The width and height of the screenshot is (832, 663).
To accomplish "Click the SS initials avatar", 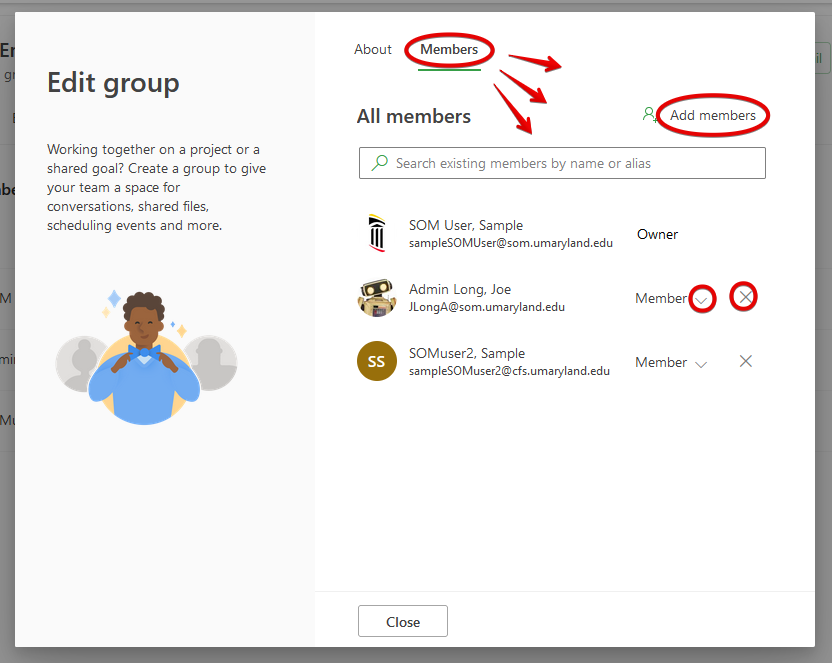I will click(x=376, y=362).
